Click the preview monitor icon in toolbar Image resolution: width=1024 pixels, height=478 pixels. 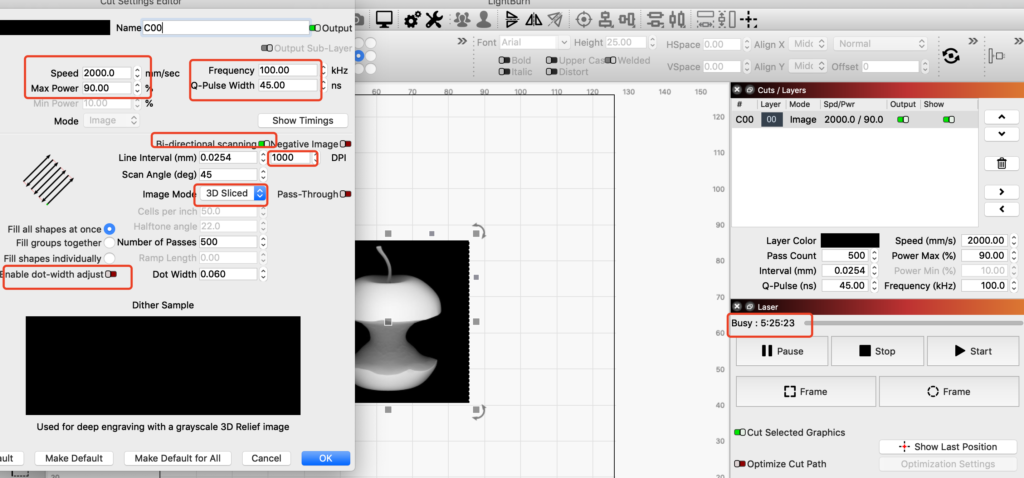pyautogui.click(x=384, y=19)
